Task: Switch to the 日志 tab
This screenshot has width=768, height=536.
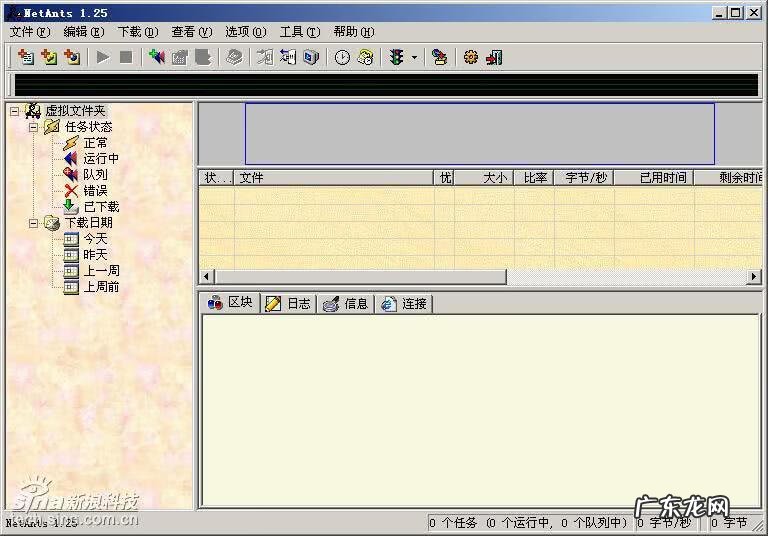Action: coord(288,304)
